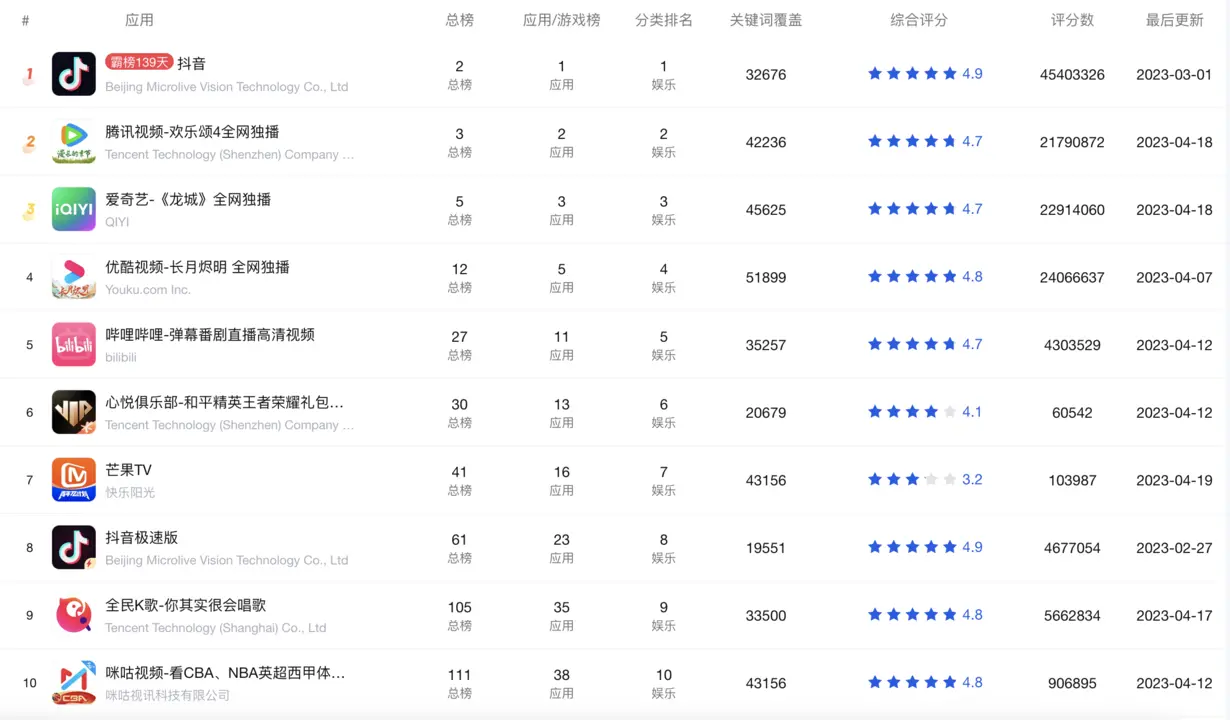Open 爱奇艺-《龙城》全网独播 title link
Image resolution: width=1230 pixels, height=720 pixels.
(x=188, y=199)
